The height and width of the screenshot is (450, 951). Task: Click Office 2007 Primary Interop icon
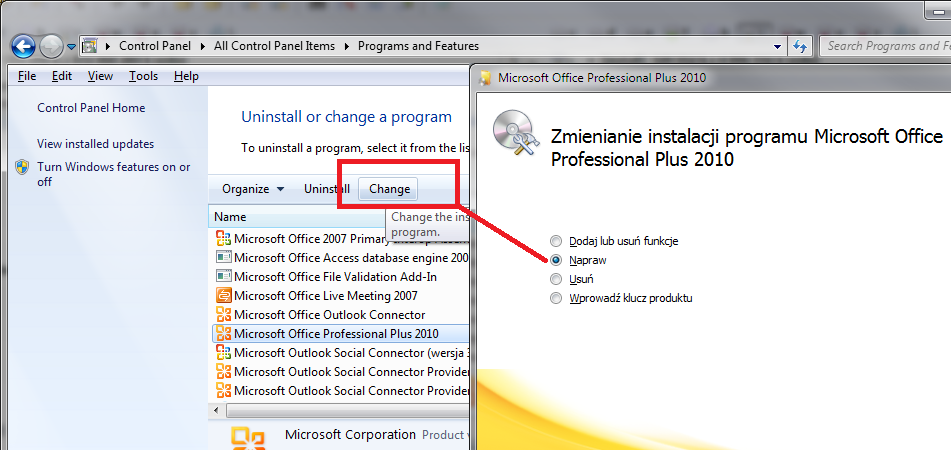click(x=224, y=239)
